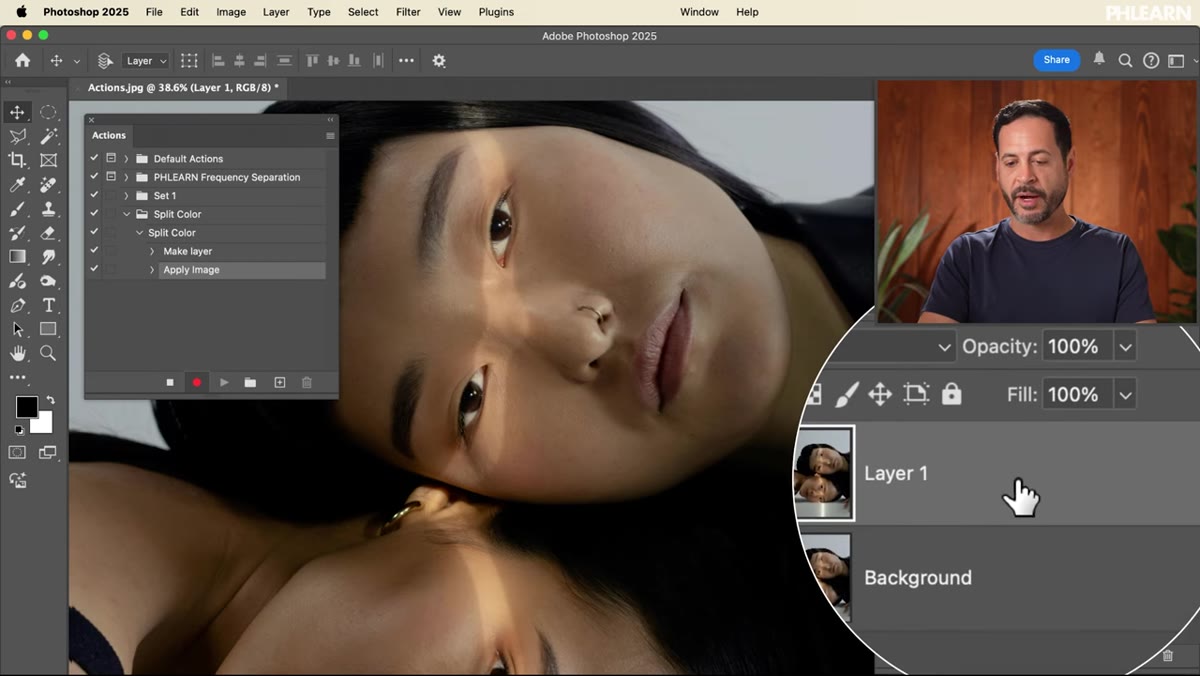
Task: Toggle Auto-Select in the options bar
Action: 104,60
